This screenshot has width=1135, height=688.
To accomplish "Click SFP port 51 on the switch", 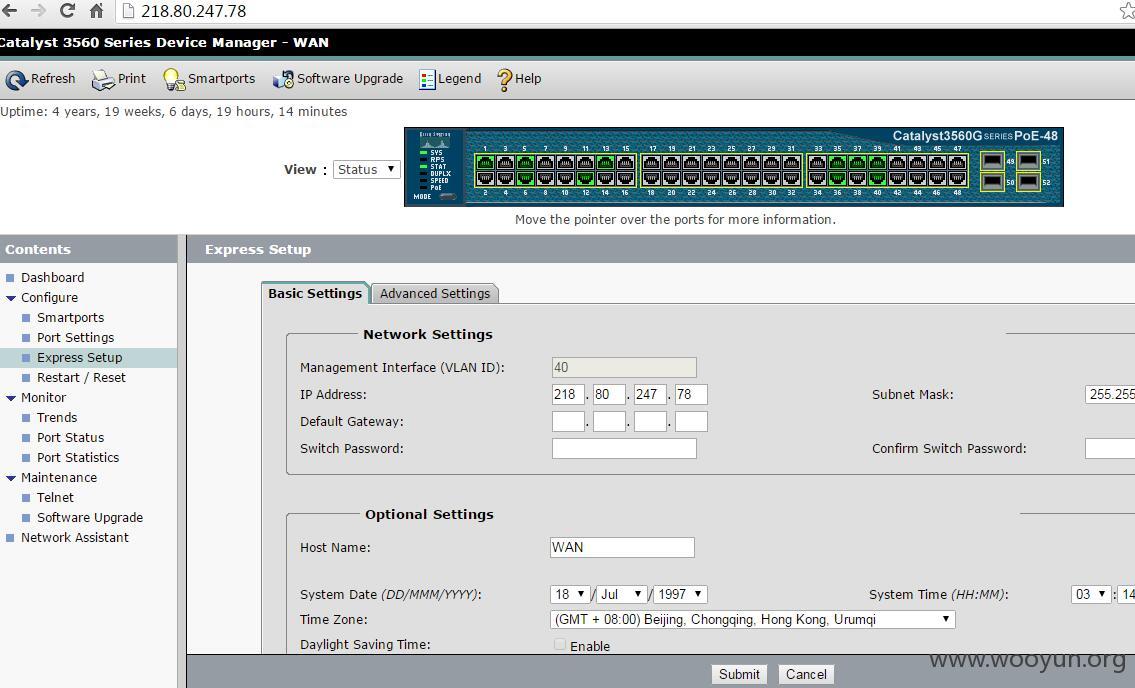I will 1028,160.
